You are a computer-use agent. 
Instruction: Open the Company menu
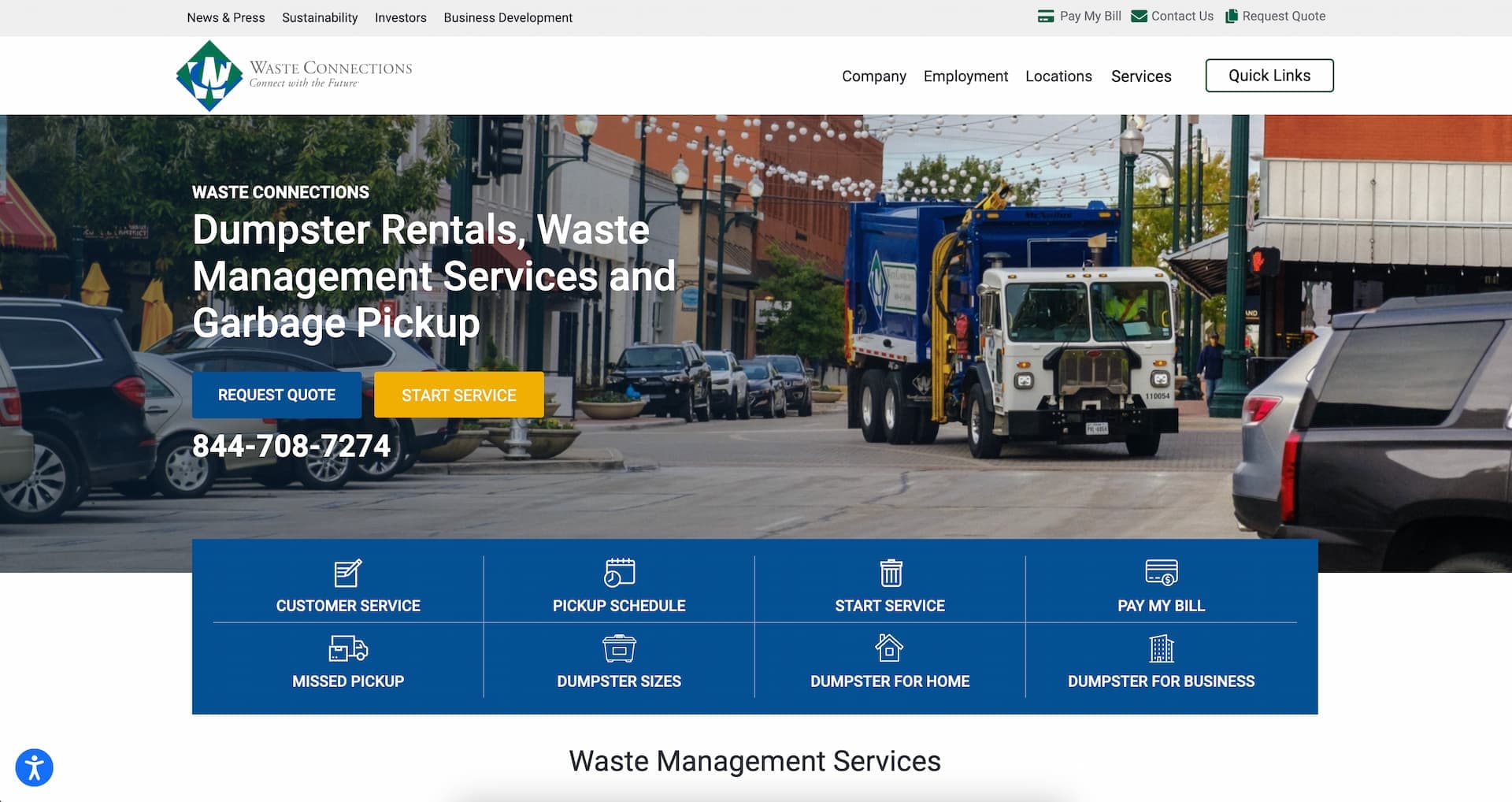point(874,76)
